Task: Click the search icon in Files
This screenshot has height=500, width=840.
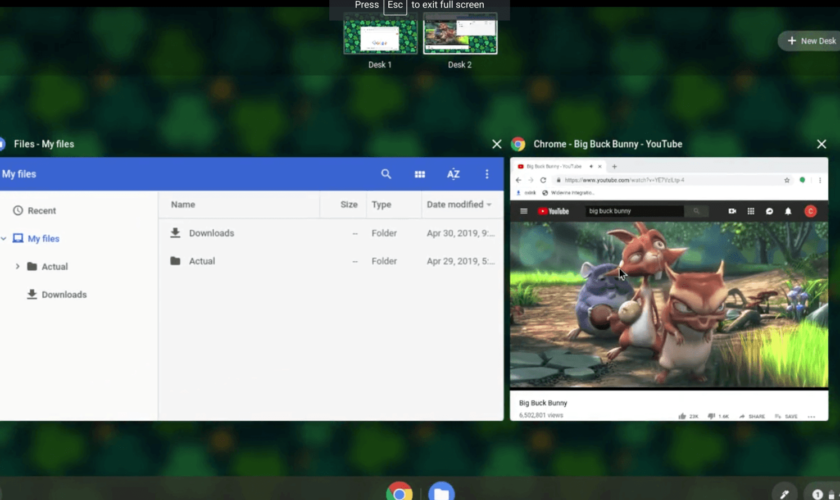Action: point(386,174)
